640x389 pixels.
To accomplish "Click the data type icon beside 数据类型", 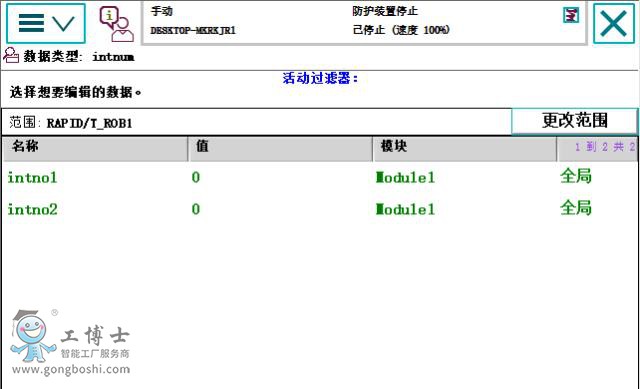I will pyautogui.click(x=11, y=55).
